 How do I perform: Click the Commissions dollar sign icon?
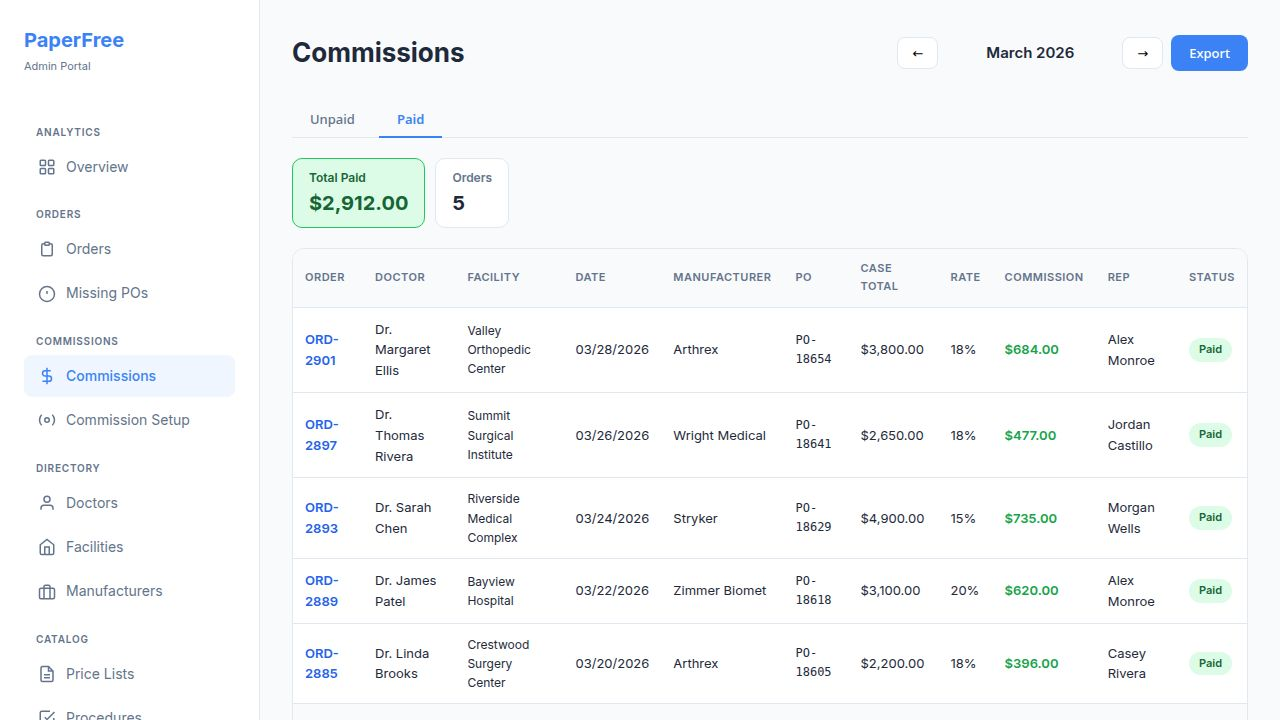(x=47, y=376)
